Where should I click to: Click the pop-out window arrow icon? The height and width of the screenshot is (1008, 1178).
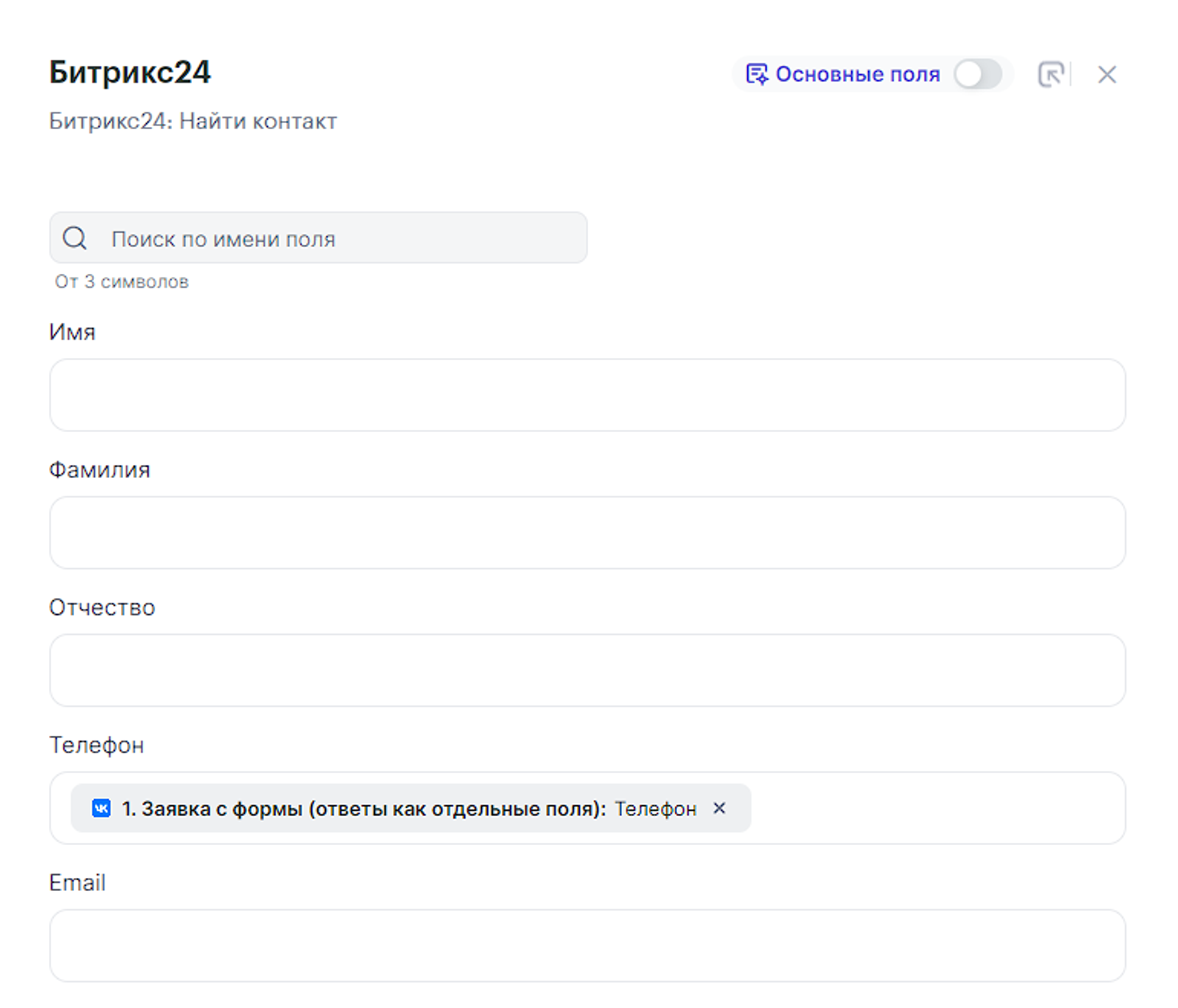click(x=1051, y=74)
